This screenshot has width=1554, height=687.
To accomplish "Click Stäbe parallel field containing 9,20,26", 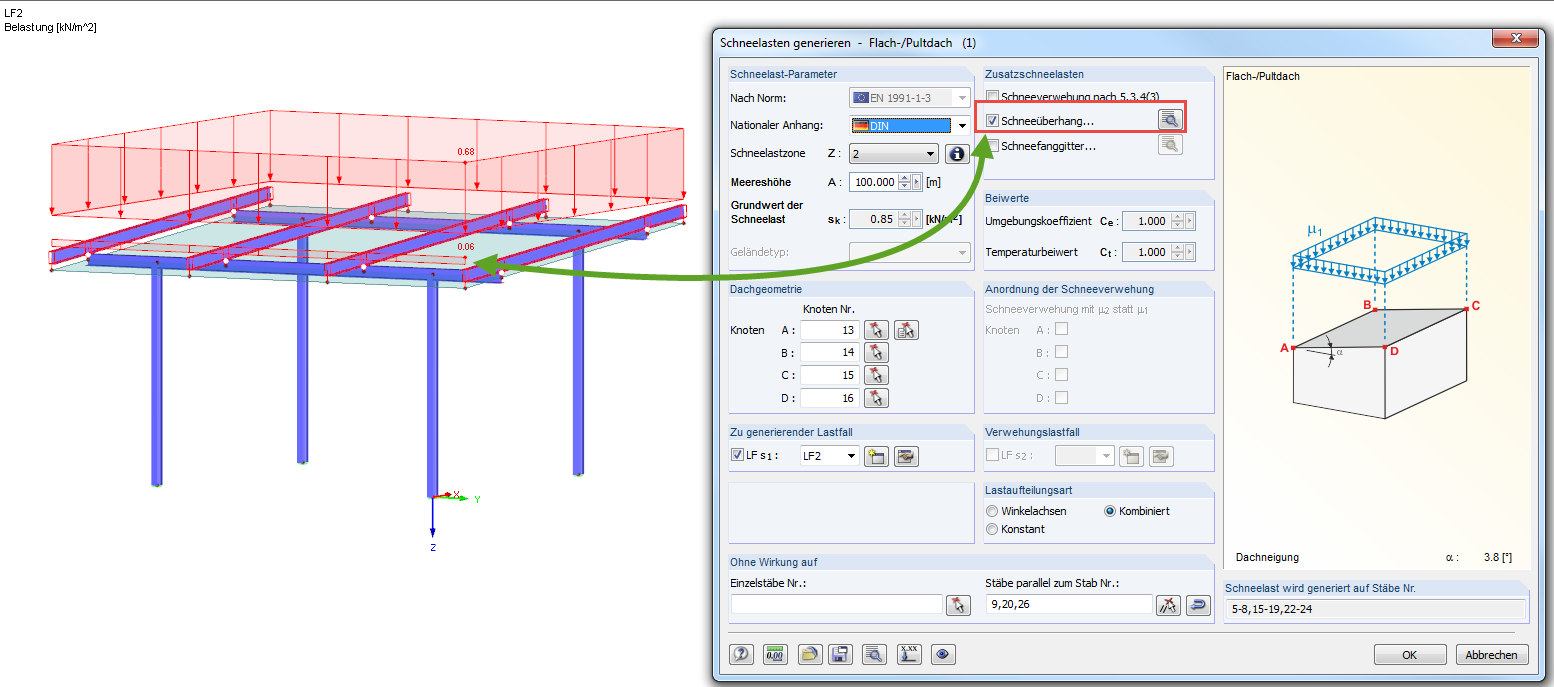I will 1069,604.
